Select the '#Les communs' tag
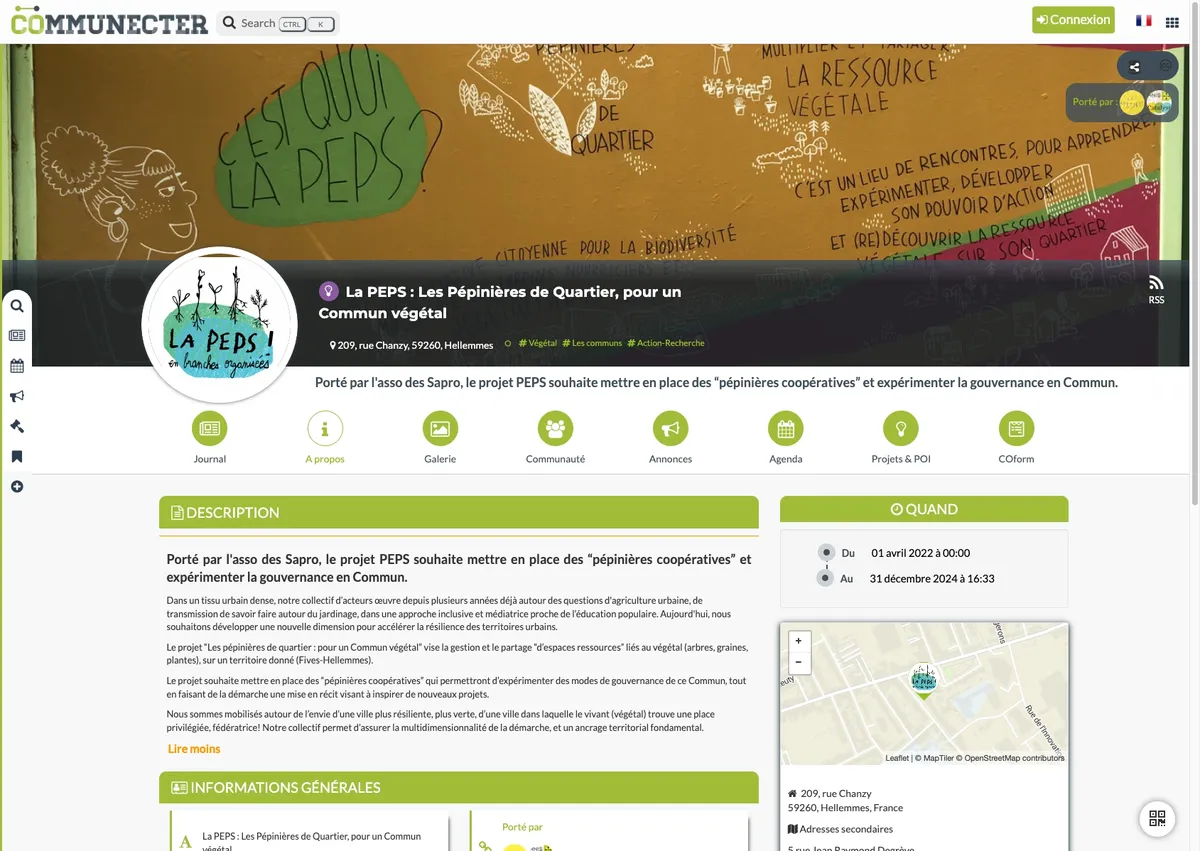This screenshot has height=851, width=1200. [x=592, y=343]
